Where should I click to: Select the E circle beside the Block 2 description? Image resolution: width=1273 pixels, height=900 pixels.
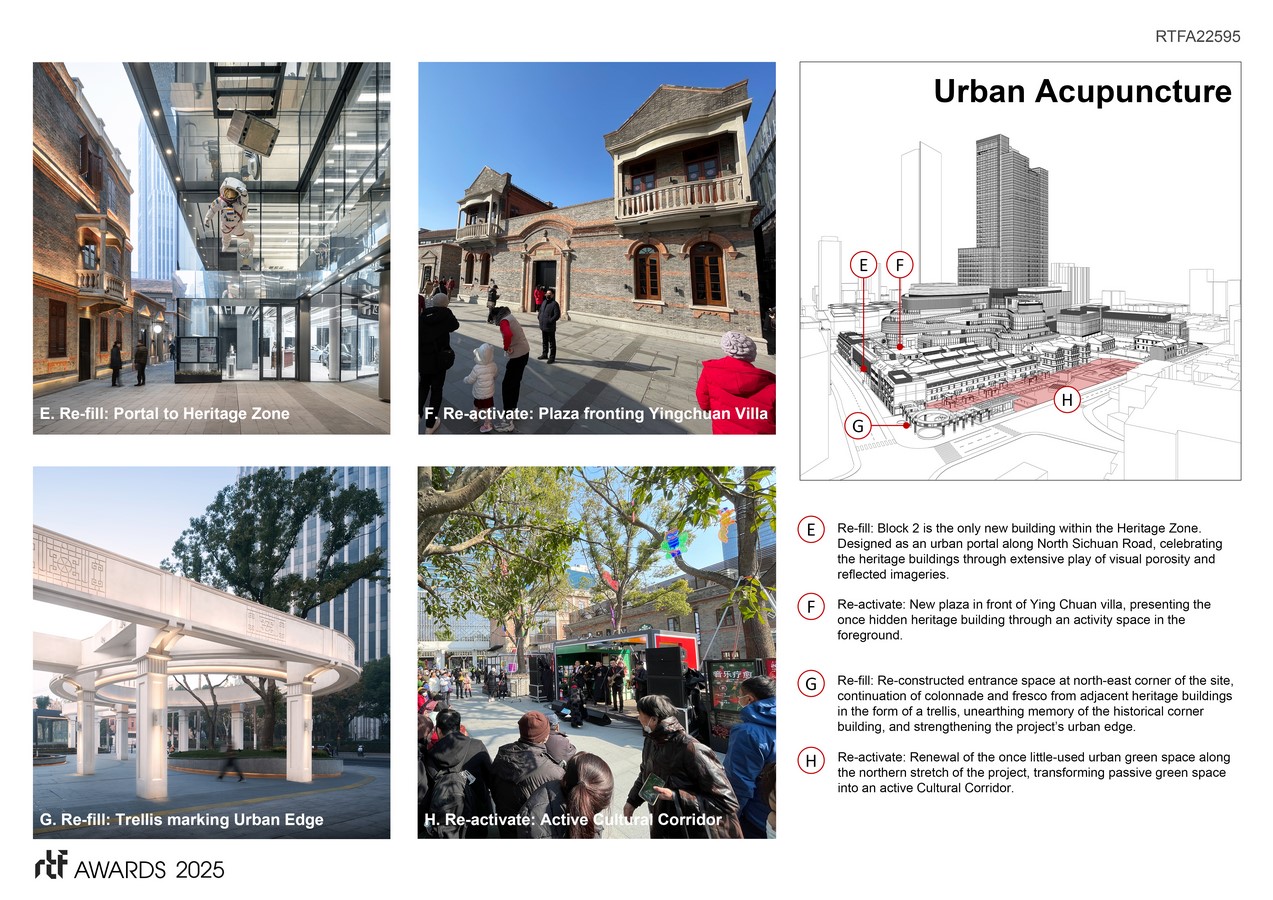click(811, 530)
